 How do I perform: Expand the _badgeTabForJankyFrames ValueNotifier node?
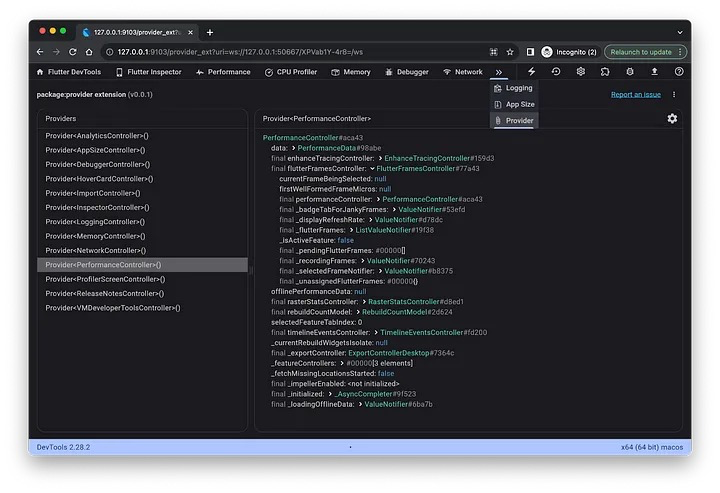click(394, 209)
